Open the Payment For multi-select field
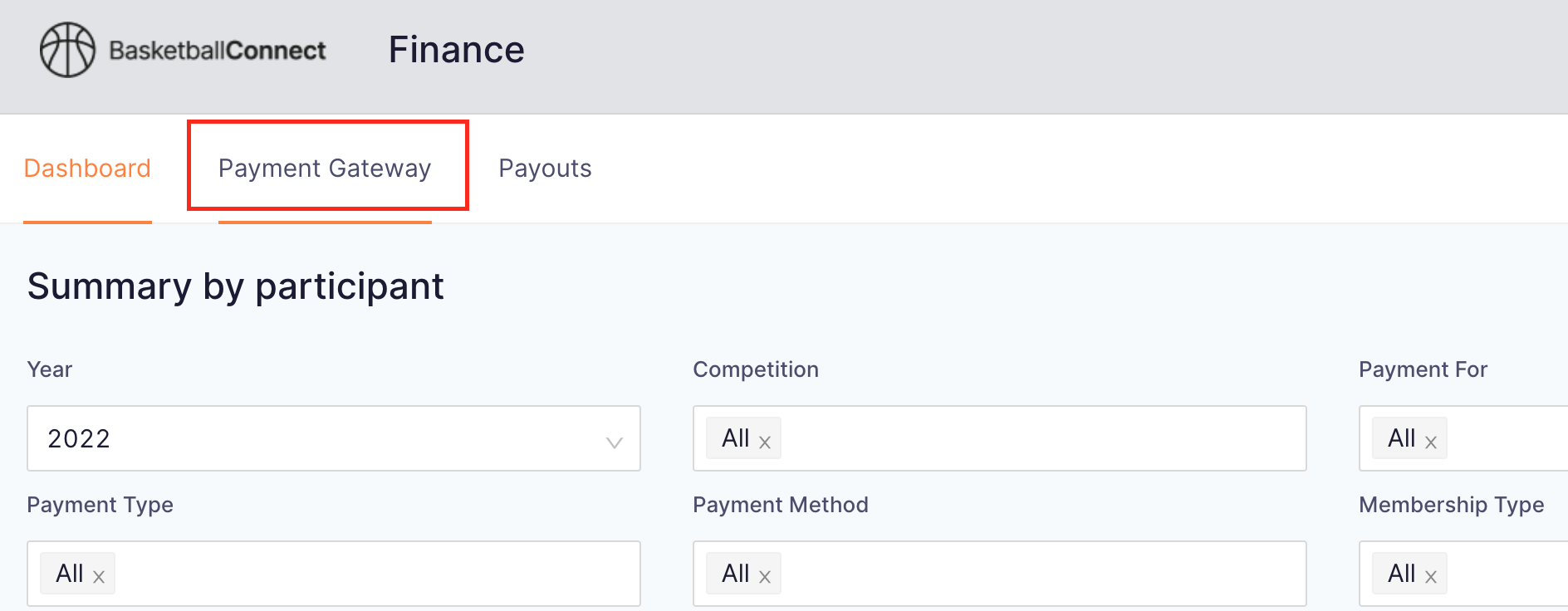 pos(1463,438)
